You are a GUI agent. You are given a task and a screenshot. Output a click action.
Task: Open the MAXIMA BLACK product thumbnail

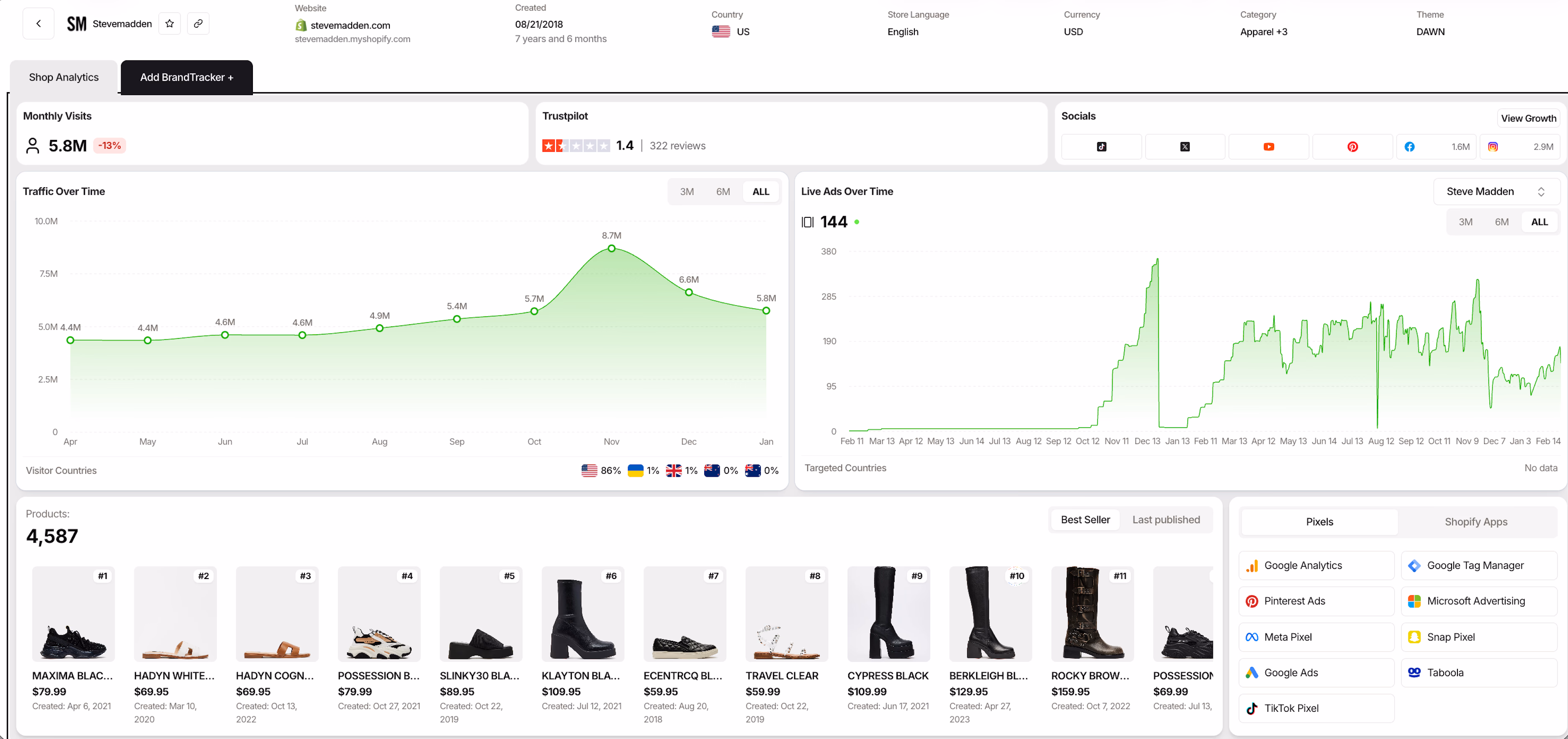pos(73,614)
